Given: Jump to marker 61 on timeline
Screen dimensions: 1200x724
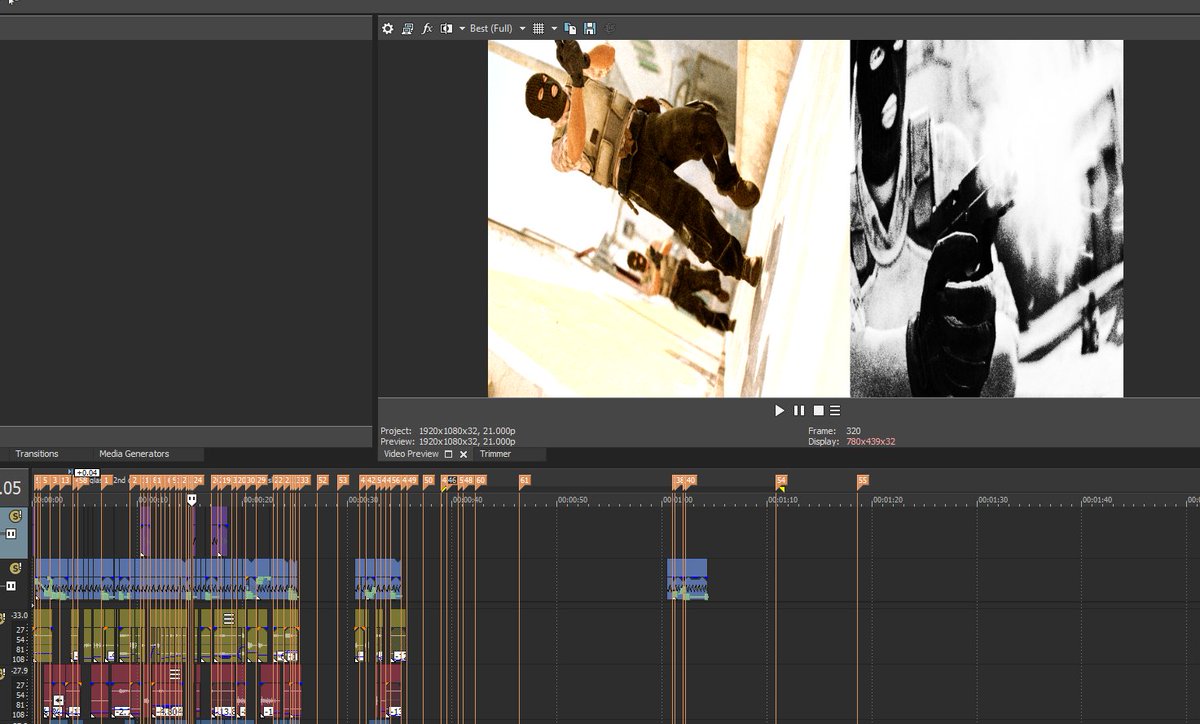Looking at the screenshot, I should pyautogui.click(x=524, y=481).
